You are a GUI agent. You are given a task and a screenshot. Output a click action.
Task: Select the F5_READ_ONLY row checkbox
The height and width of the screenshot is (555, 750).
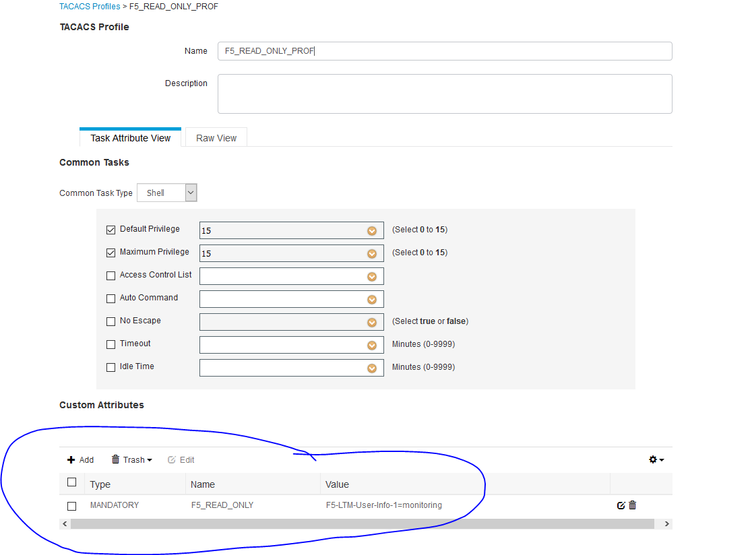(71, 506)
